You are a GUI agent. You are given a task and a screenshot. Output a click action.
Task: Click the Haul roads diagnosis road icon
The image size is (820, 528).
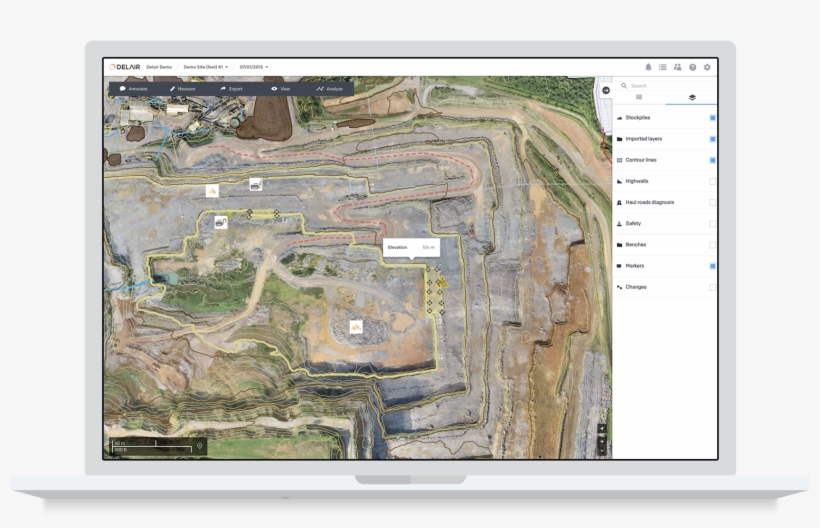[x=620, y=203]
